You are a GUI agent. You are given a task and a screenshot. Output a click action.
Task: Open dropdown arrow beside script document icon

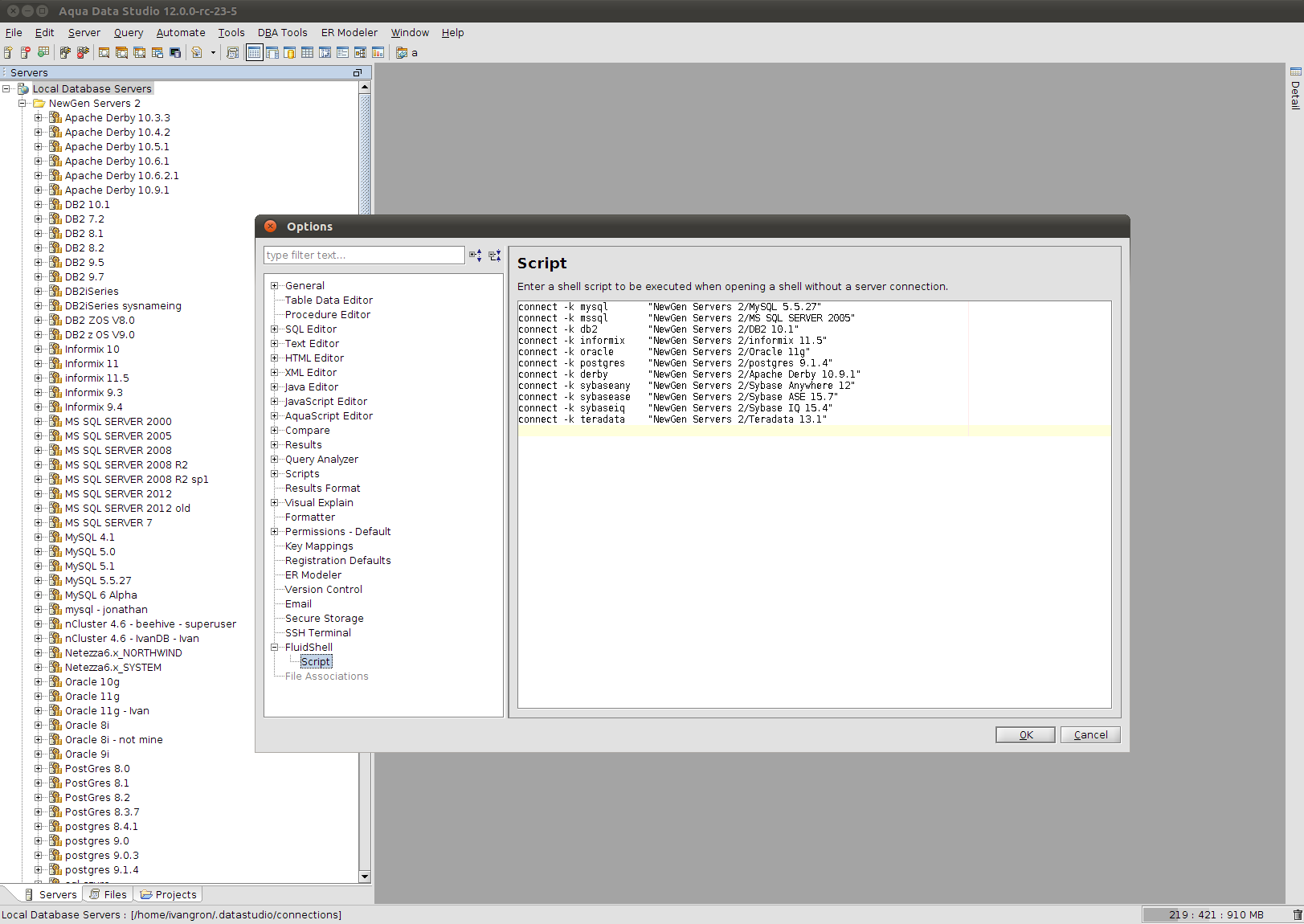point(213,53)
